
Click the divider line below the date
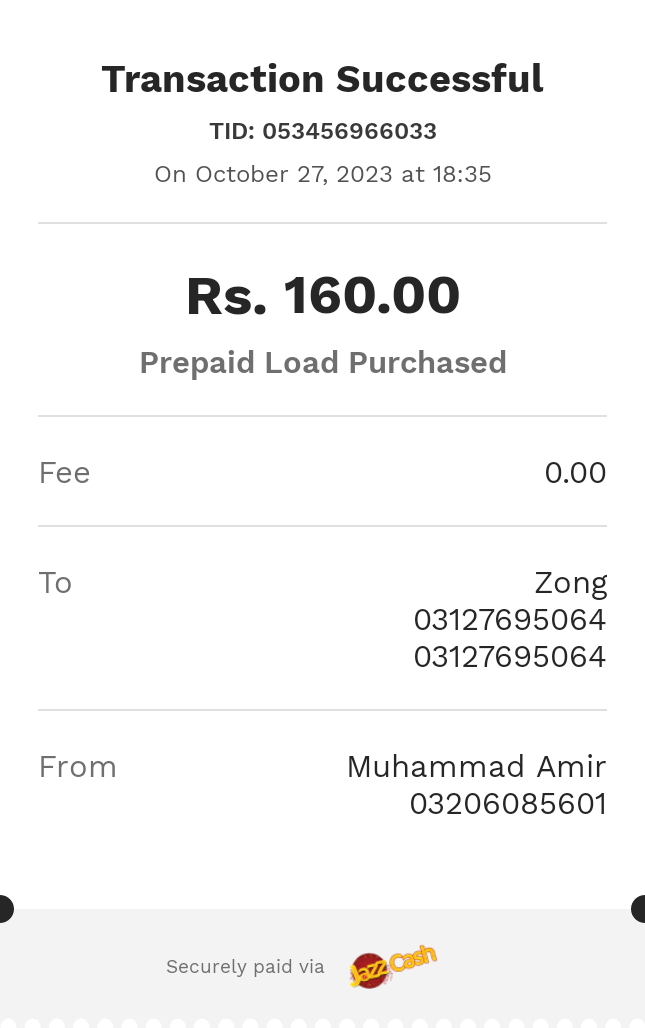pos(322,223)
